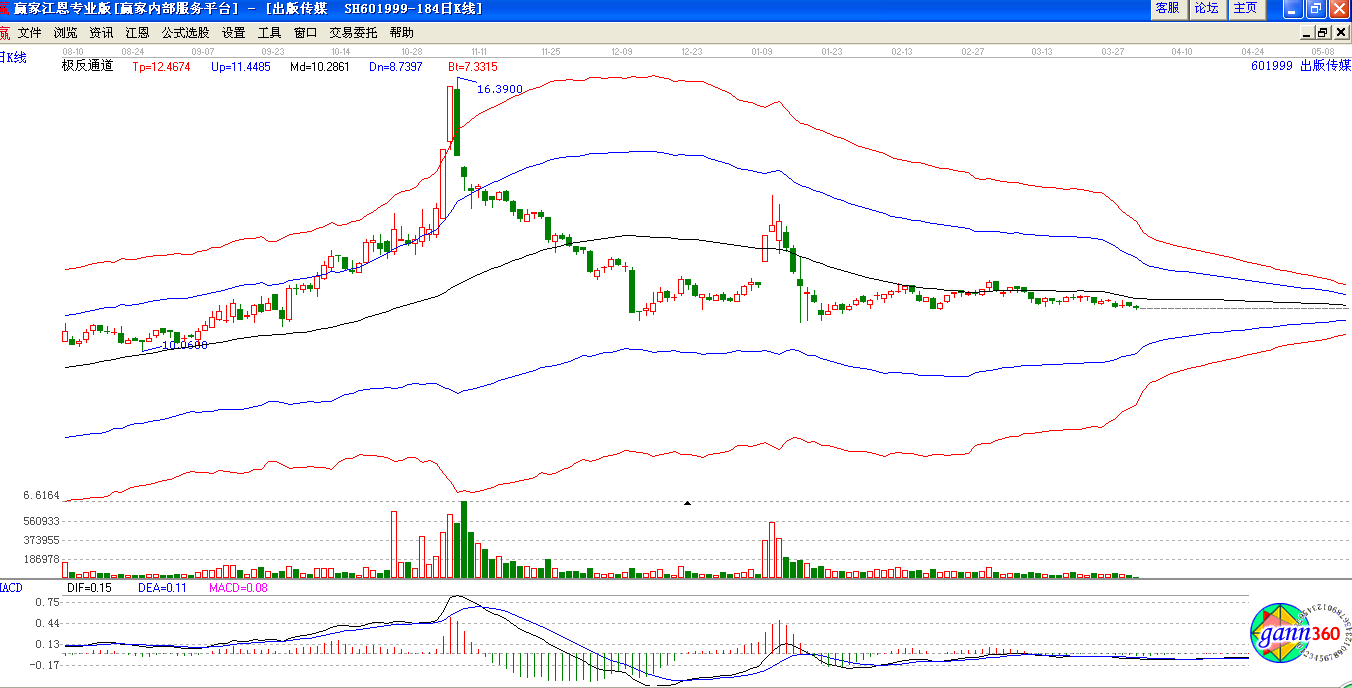
Task: Click the 6.6164 axis value
Action: click(42, 496)
